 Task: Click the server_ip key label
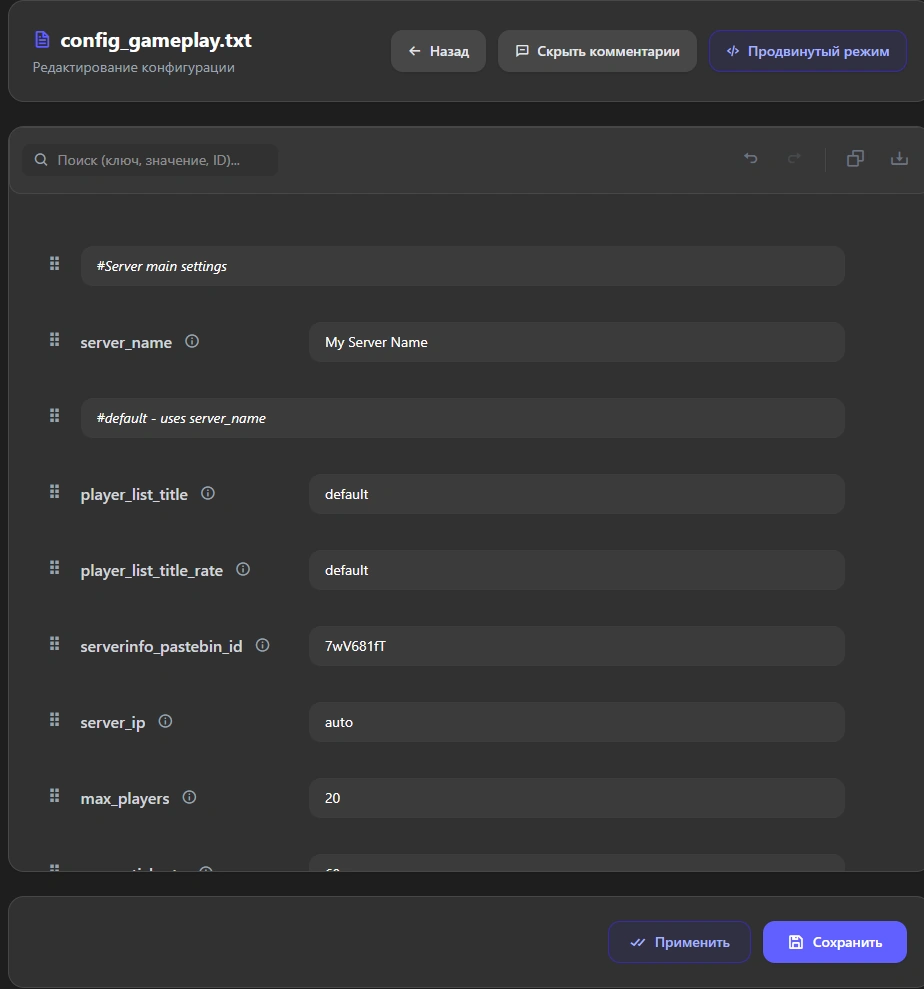pyautogui.click(x=113, y=723)
